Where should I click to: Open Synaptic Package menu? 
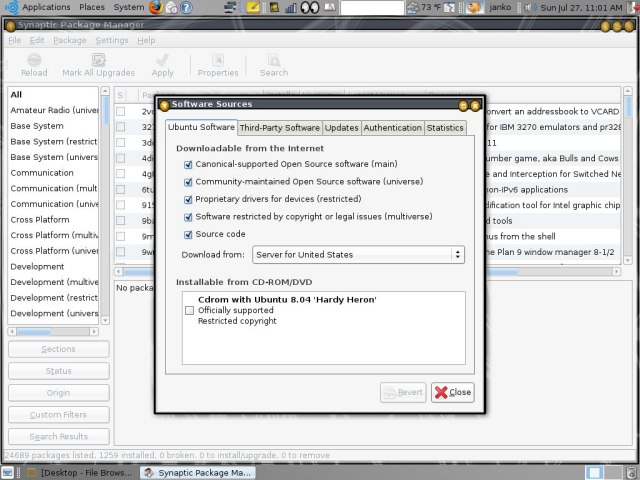(x=70, y=40)
